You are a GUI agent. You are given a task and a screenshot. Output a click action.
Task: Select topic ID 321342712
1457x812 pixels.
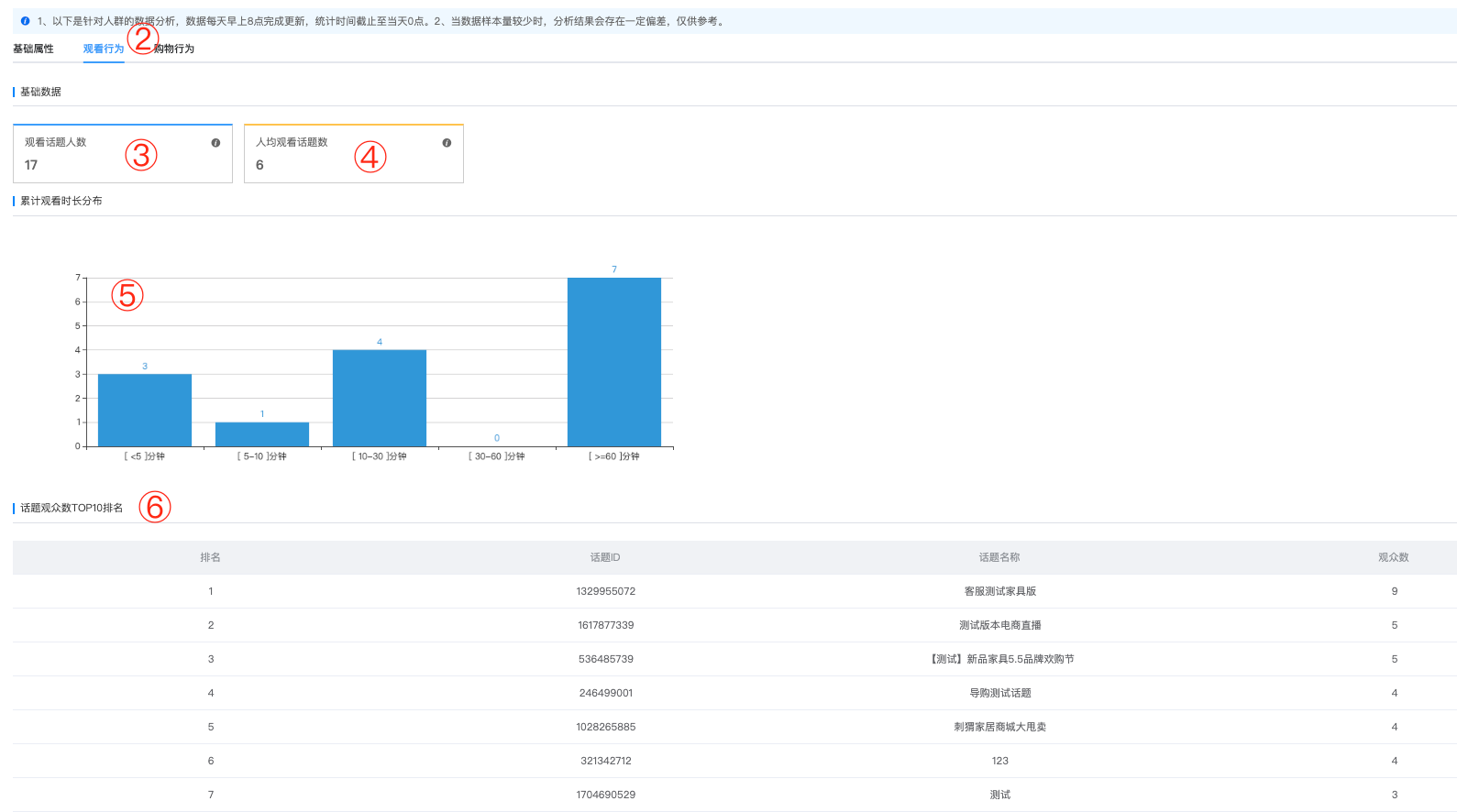pyautogui.click(x=606, y=761)
